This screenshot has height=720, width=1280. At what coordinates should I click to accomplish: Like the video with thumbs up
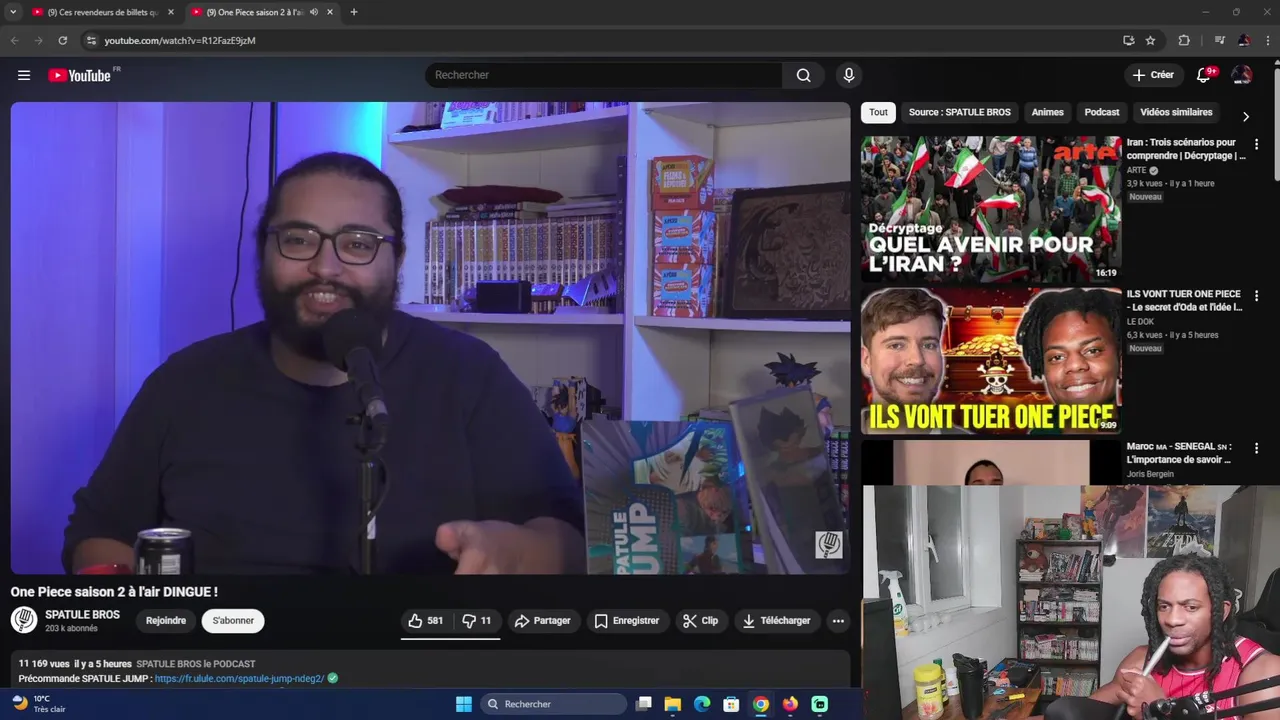[425, 621]
